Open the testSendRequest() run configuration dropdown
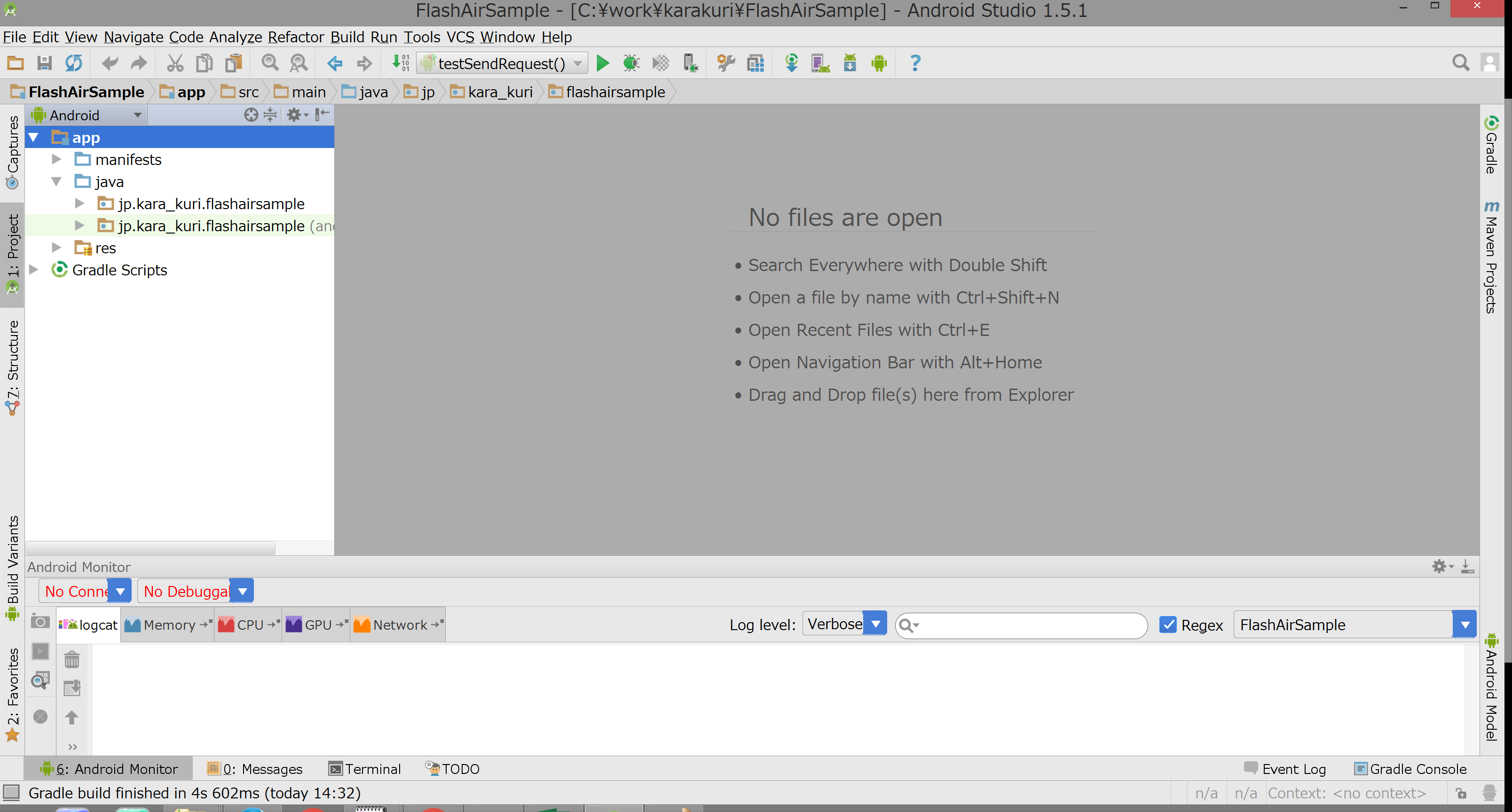1512x812 pixels. tap(502, 63)
